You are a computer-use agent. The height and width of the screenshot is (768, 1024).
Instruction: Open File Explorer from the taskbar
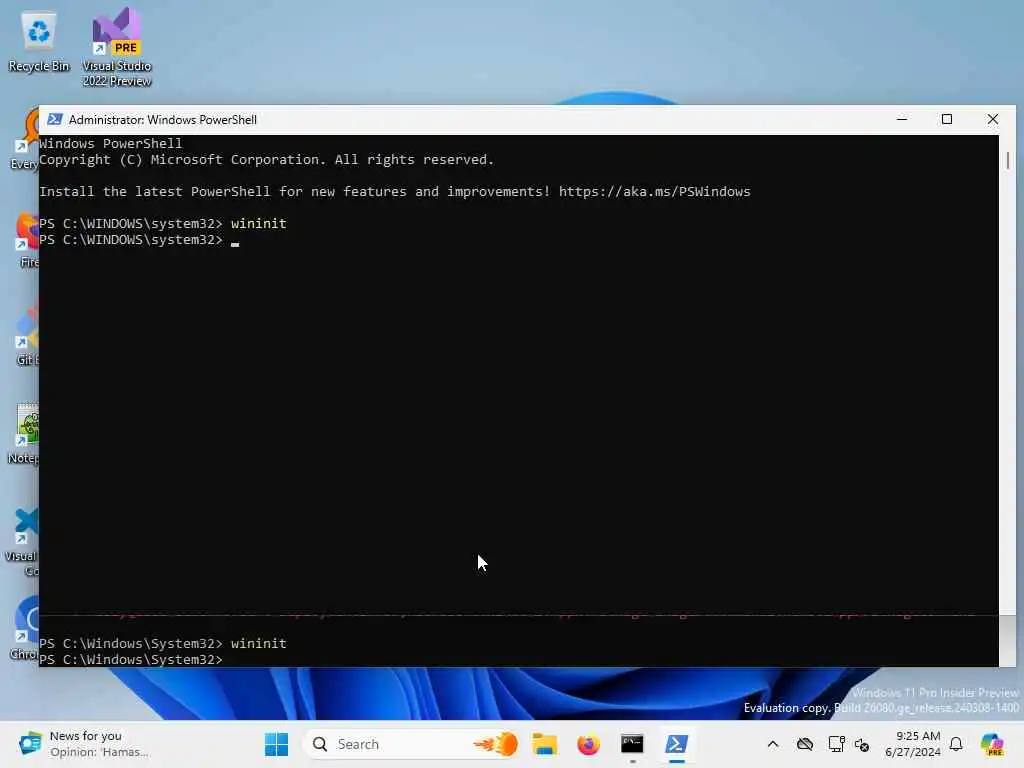pyautogui.click(x=544, y=744)
